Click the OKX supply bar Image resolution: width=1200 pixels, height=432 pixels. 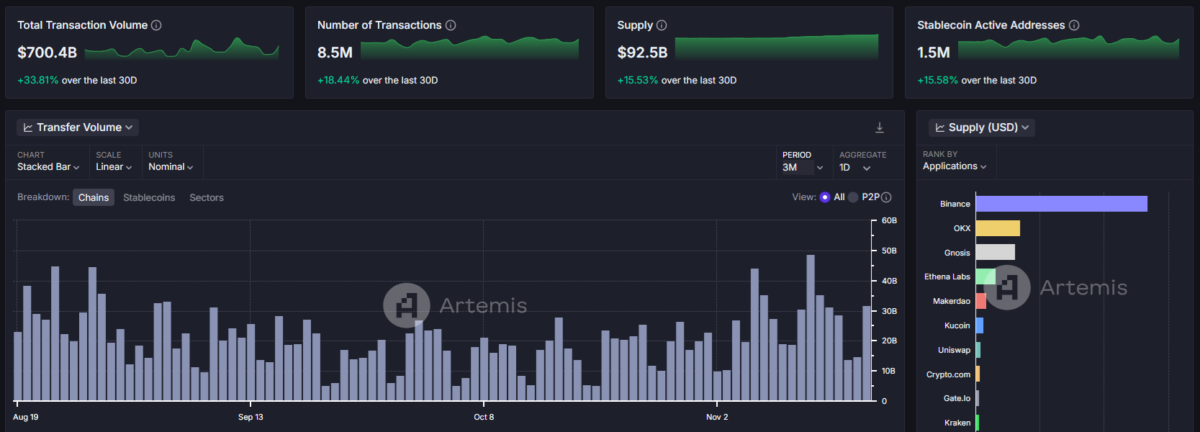tap(998, 228)
